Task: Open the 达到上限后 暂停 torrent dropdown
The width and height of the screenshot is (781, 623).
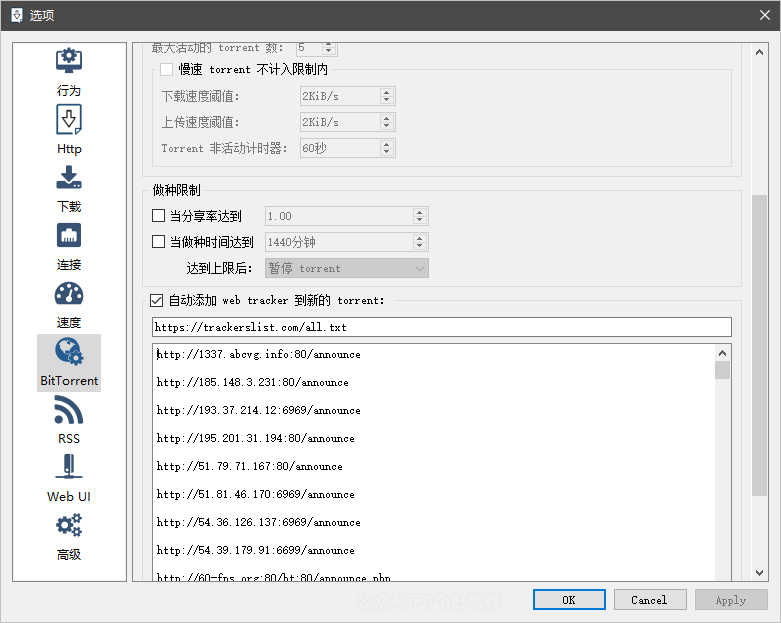Action: click(x=347, y=268)
